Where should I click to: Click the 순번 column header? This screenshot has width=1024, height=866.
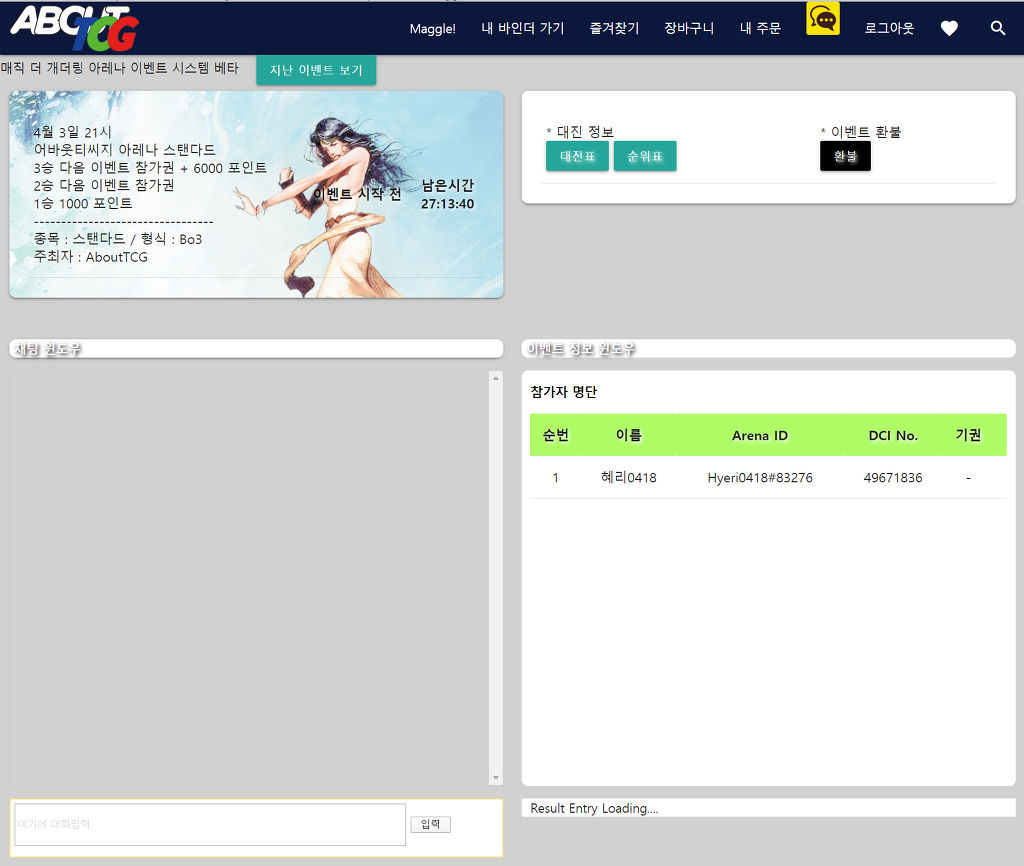(556, 435)
